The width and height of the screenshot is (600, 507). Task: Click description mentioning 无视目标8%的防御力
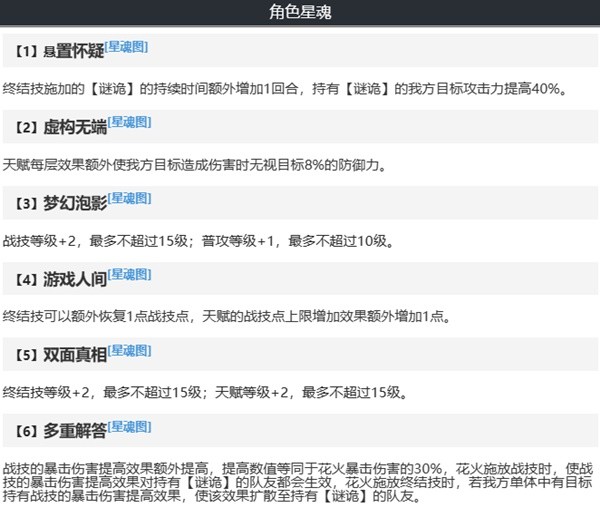click(x=194, y=165)
